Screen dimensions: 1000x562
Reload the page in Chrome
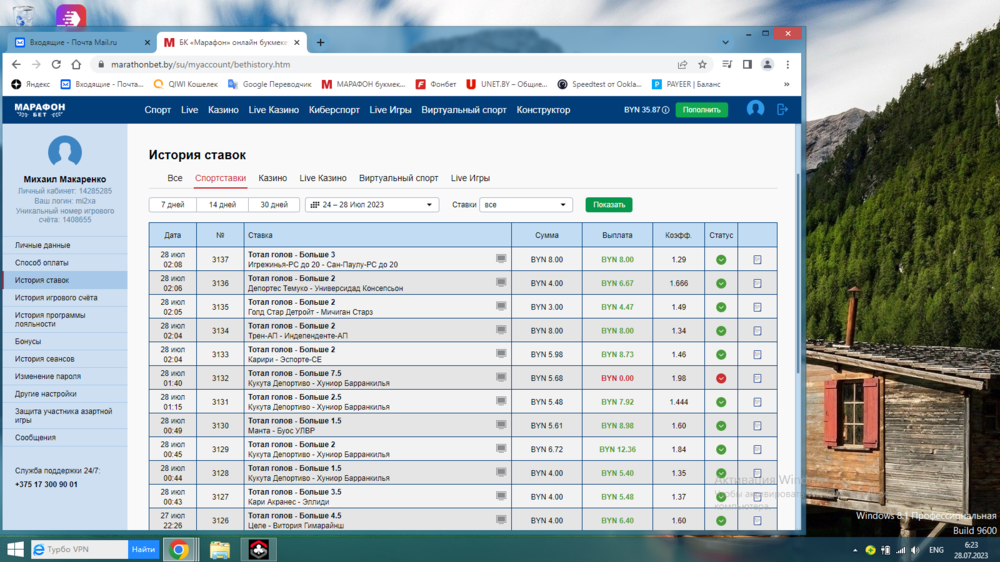point(56,64)
